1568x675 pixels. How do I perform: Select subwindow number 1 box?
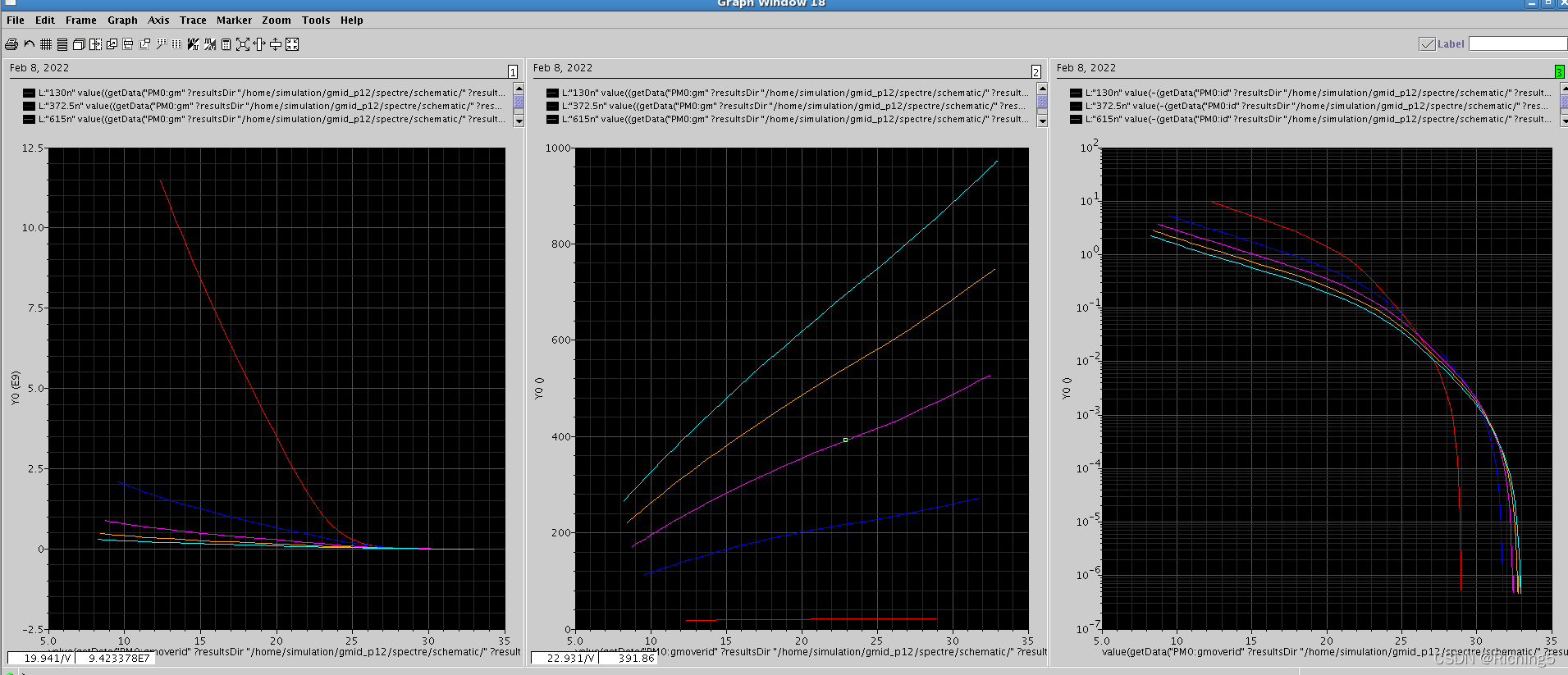click(513, 72)
